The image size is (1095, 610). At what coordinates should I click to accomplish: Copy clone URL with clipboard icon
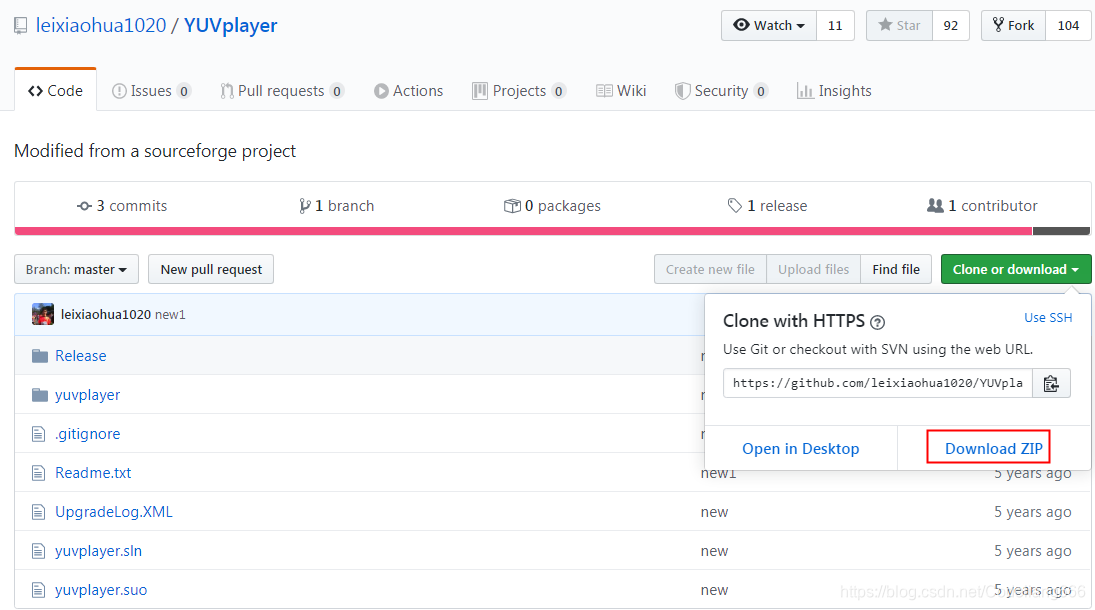(1051, 383)
